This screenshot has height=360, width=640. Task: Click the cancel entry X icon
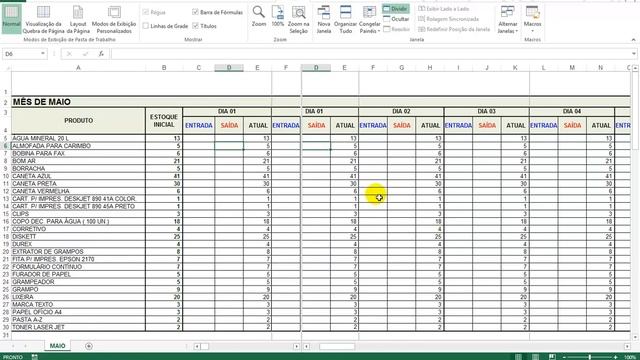click(x=69, y=54)
